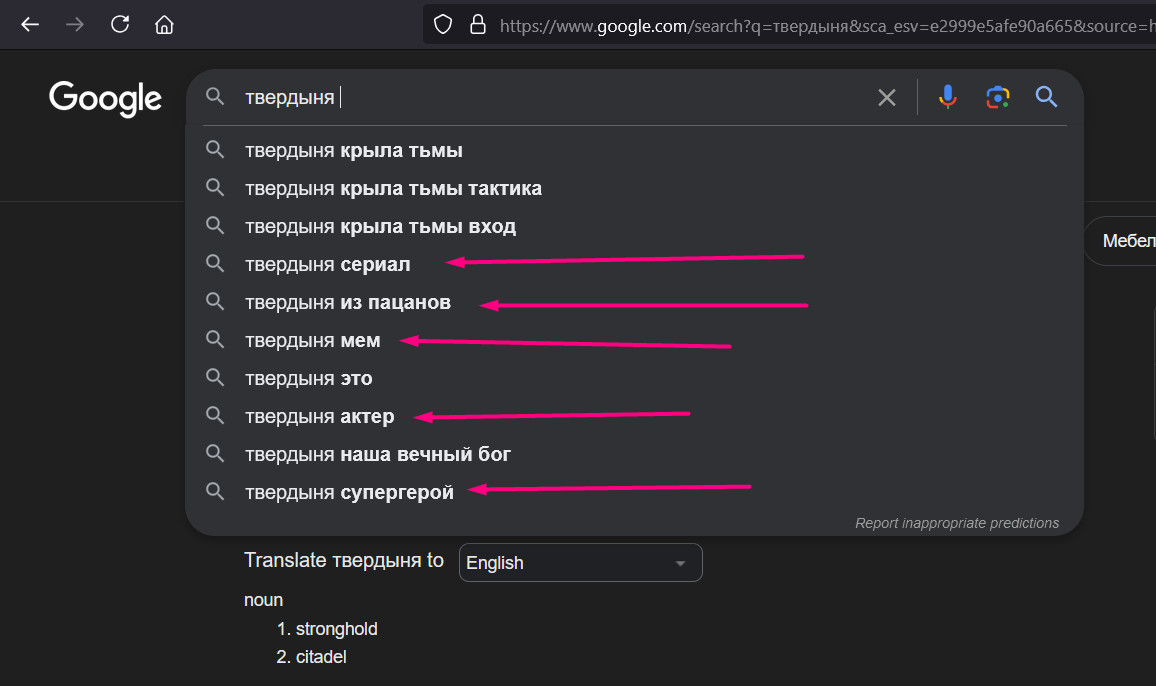Screen dimensions: 1156x686
Task: Click the blue magnifier search button
Action: 1046,97
